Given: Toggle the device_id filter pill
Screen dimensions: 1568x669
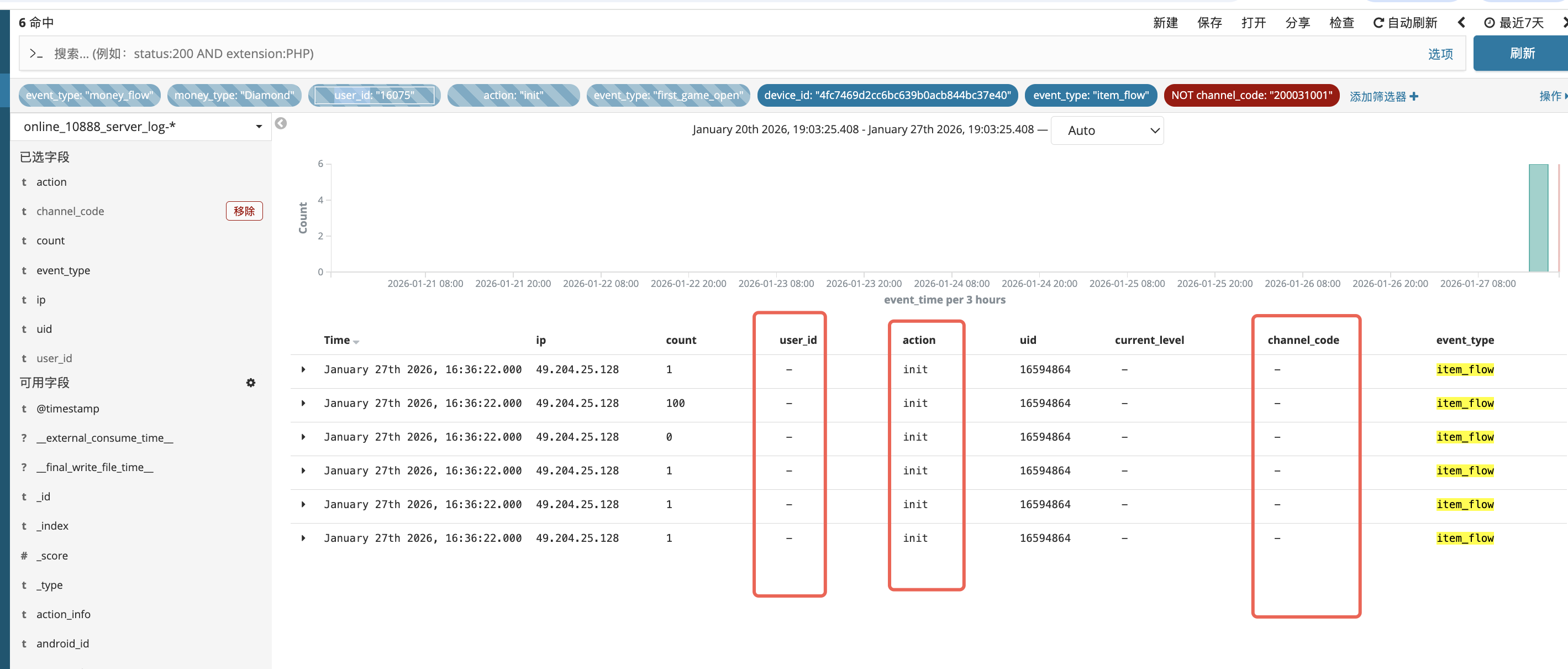Looking at the screenshot, I should tap(887, 95).
